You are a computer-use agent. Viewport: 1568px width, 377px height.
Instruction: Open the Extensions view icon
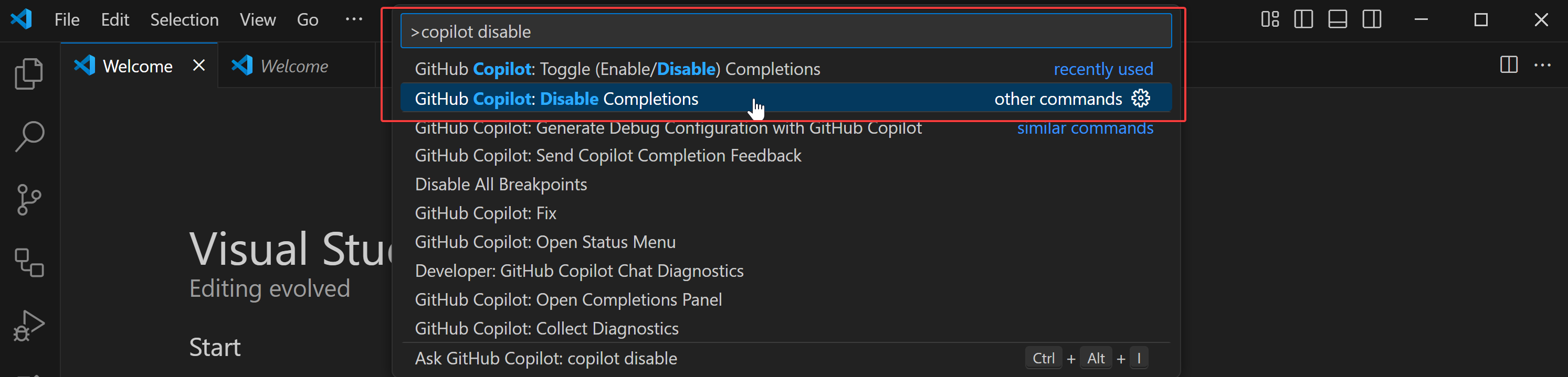28,263
